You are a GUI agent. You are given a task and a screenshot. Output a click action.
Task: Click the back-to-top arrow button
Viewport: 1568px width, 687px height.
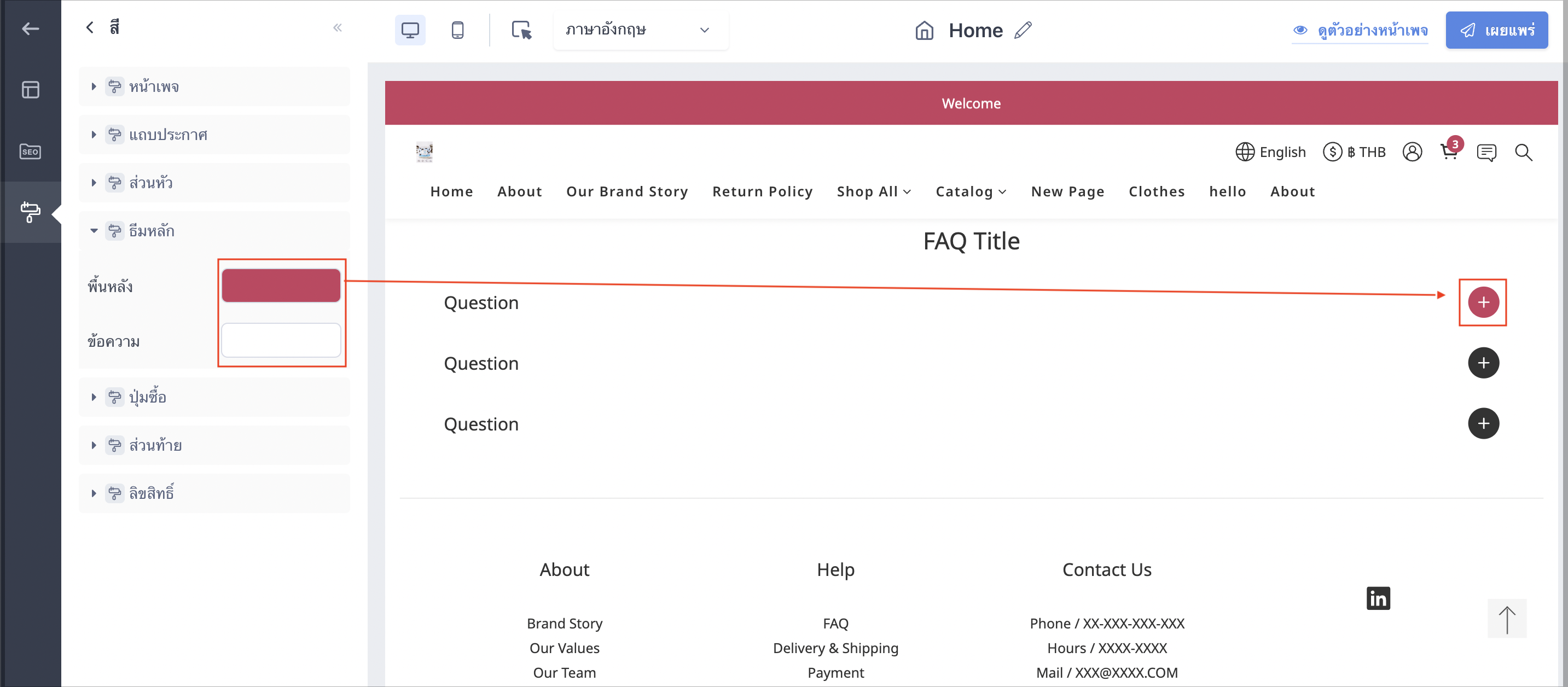pos(1507,618)
